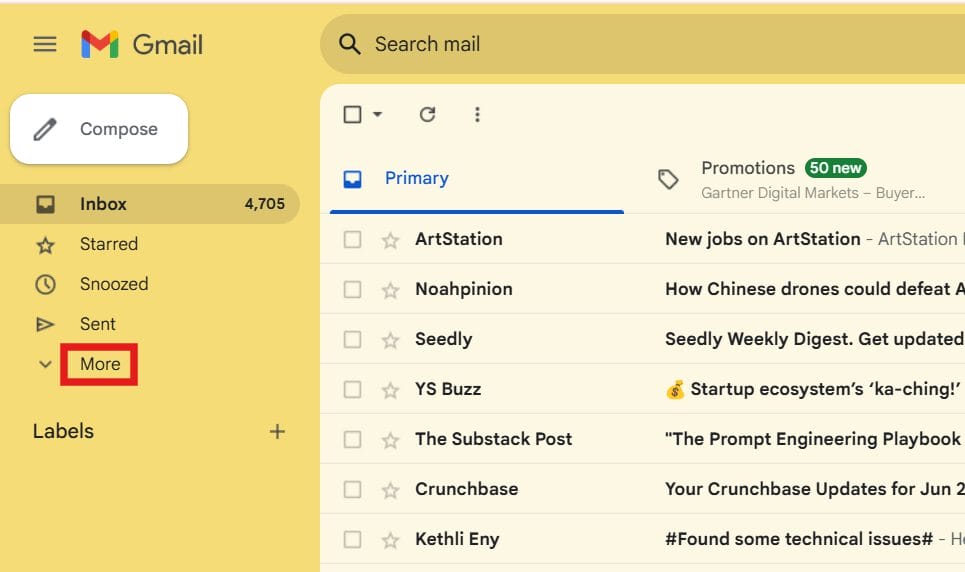The width and height of the screenshot is (965, 572).
Task: Click sender name YS Buzz
Action: pos(448,389)
